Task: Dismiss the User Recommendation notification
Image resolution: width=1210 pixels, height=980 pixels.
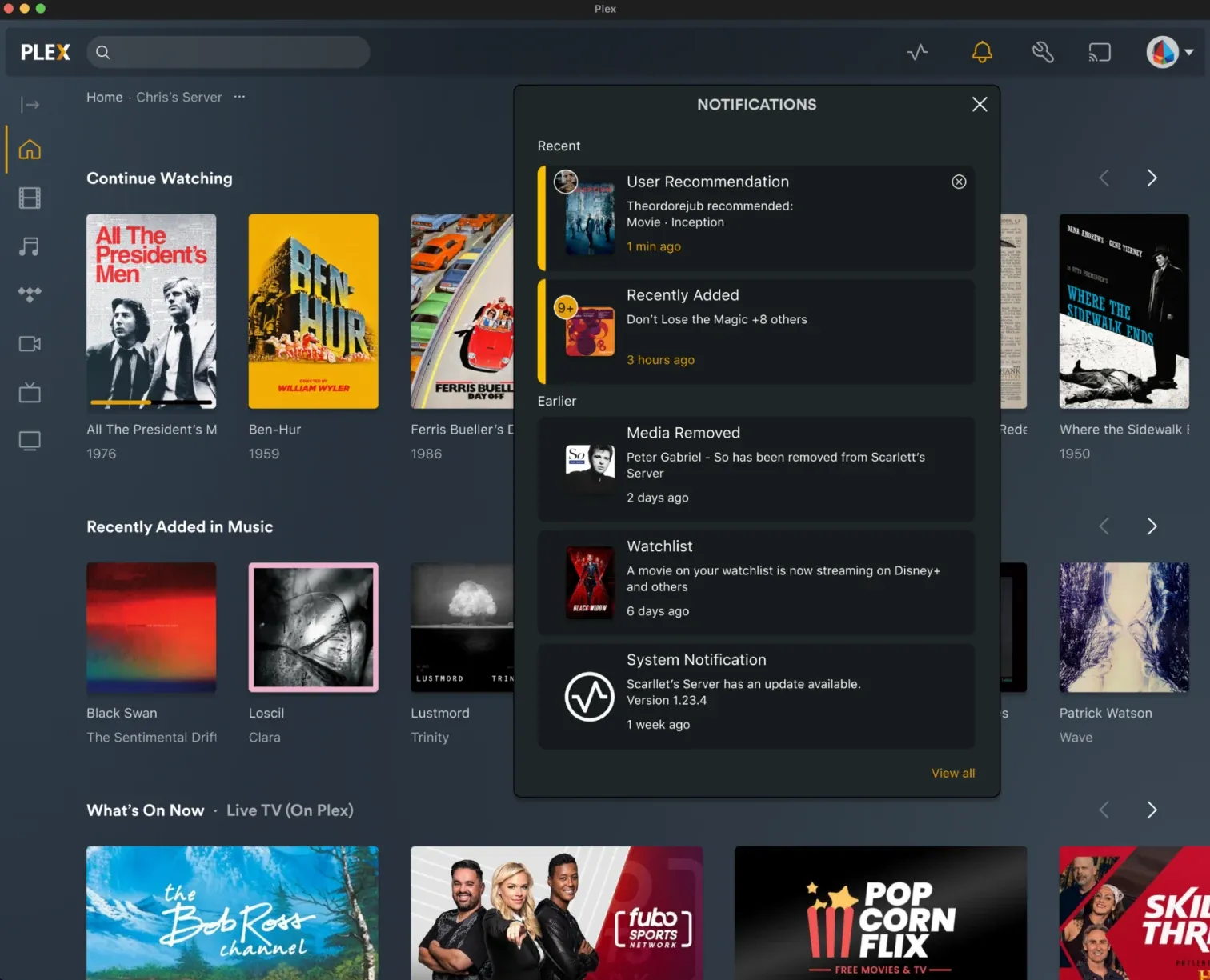Action: pos(959,182)
